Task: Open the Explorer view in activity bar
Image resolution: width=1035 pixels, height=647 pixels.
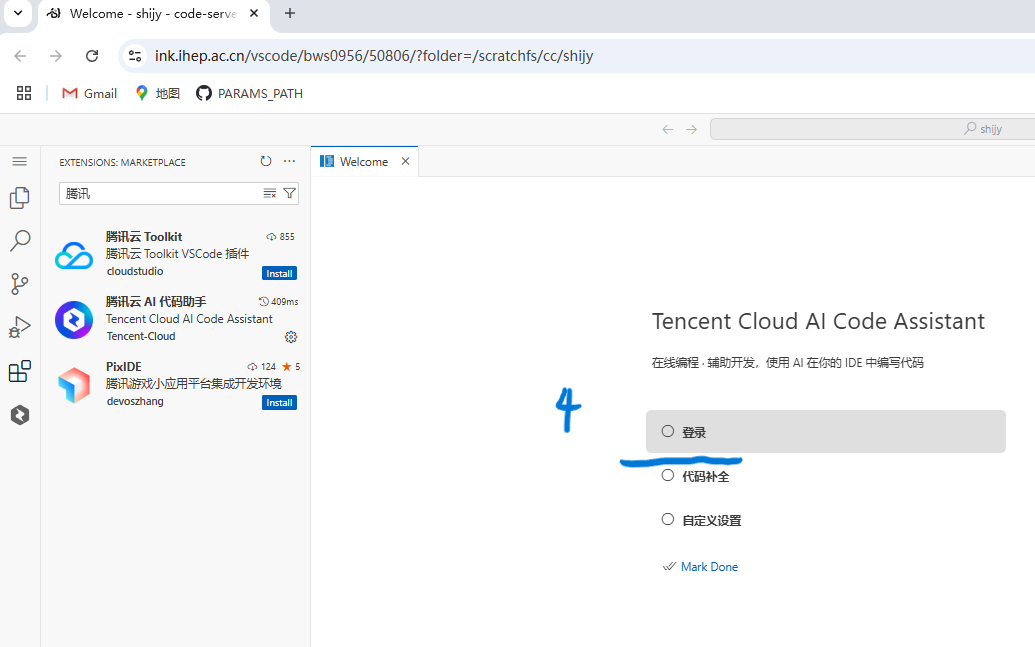Action: 19,198
